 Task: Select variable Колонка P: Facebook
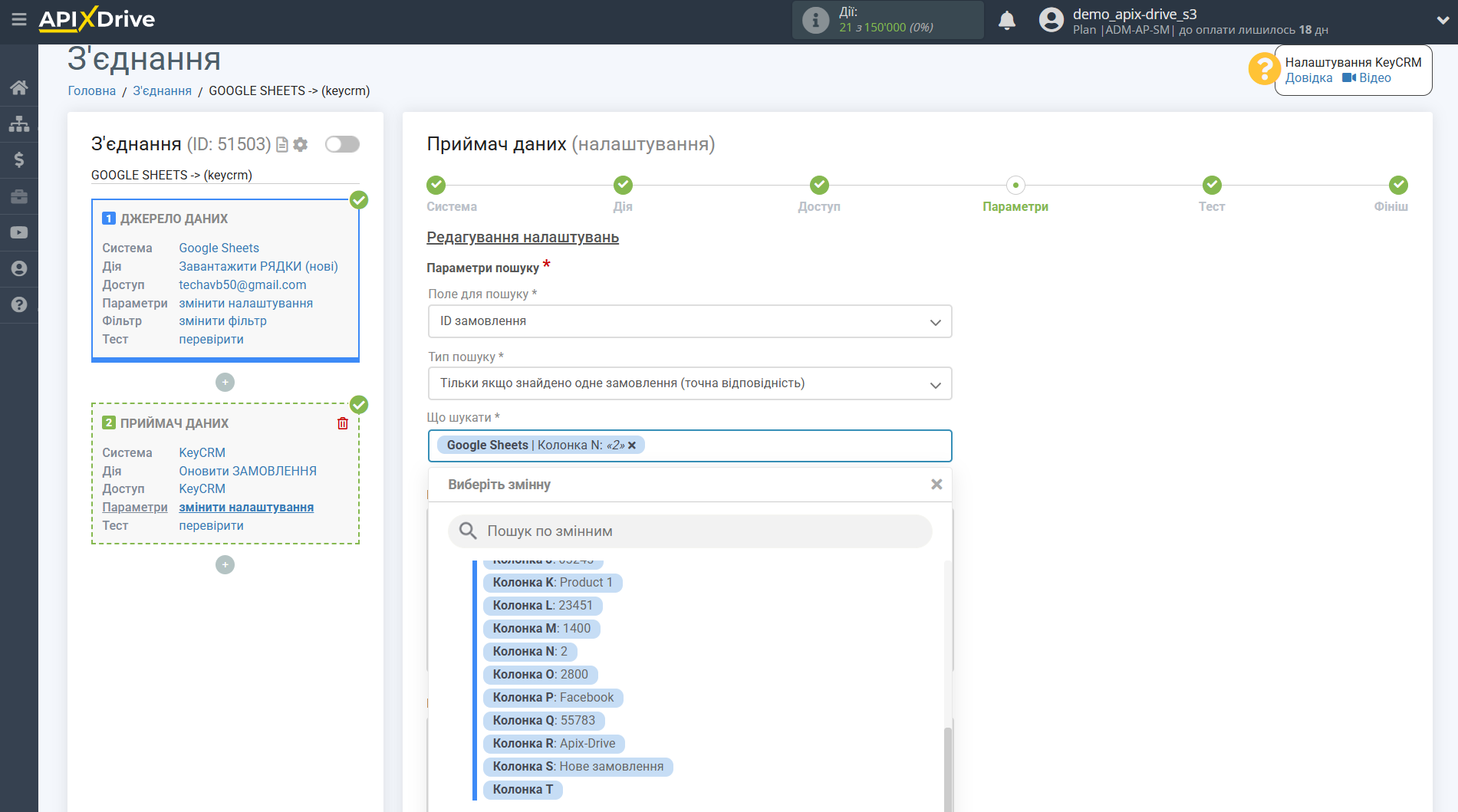point(553,698)
